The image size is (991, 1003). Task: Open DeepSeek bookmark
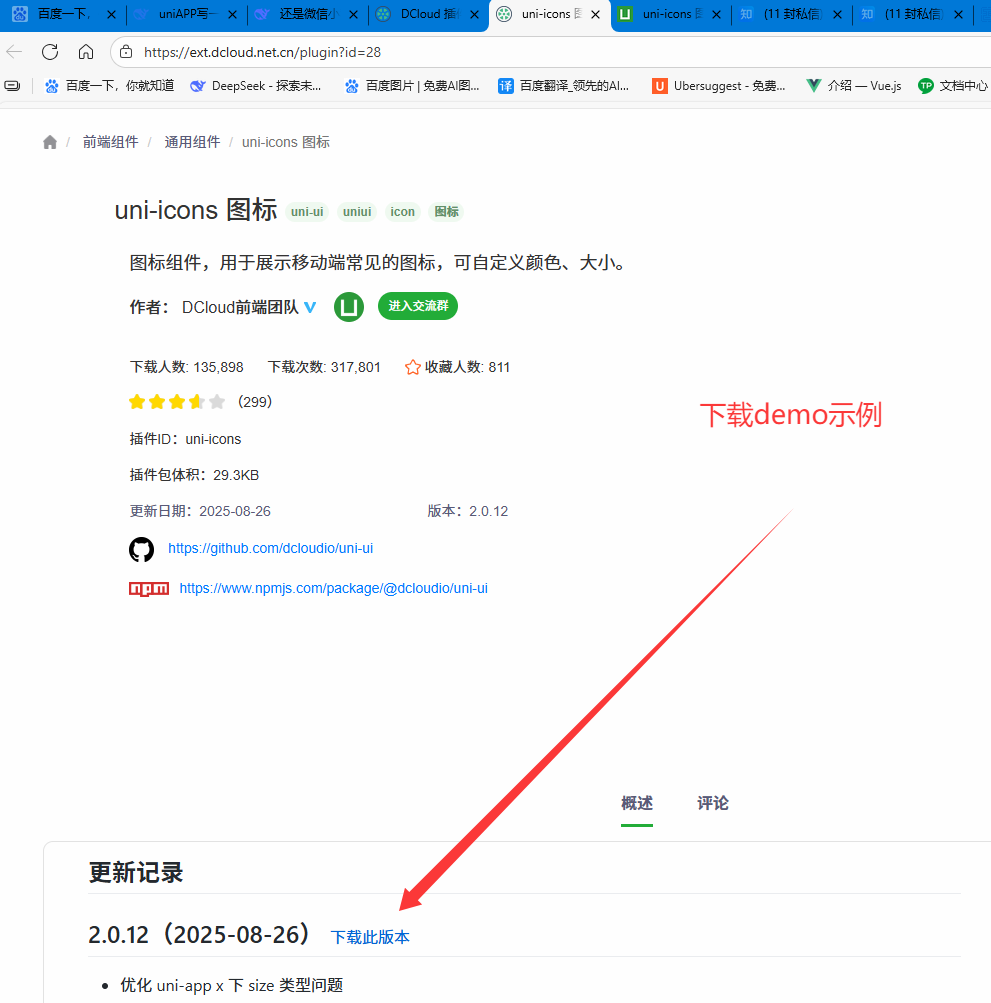pyautogui.click(x=255, y=86)
